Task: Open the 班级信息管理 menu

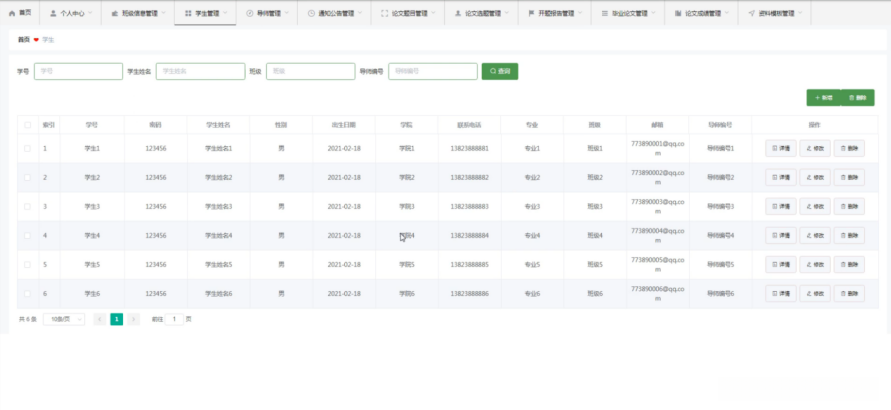Action: [138, 13]
